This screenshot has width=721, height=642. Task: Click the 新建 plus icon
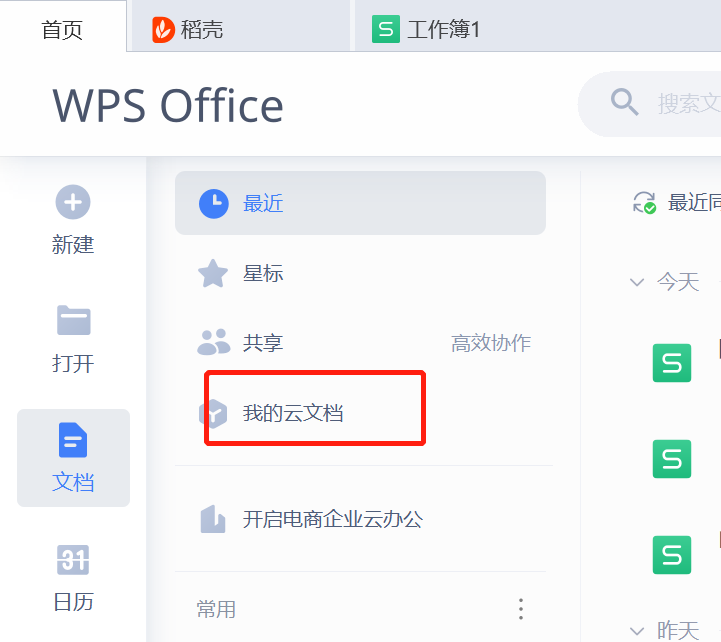pyautogui.click(x=73, y=202)
